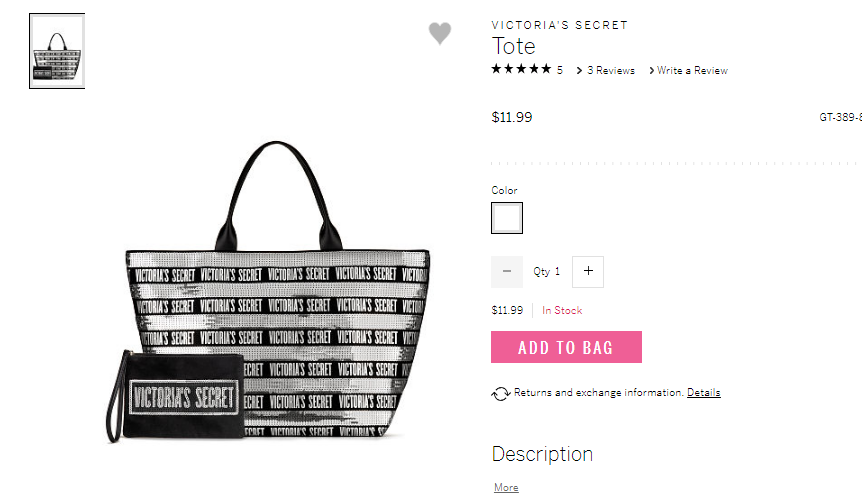This screenshot has height=500, width=862.
Task: Open returns and exchange Details link
Action: coord(704,392)
